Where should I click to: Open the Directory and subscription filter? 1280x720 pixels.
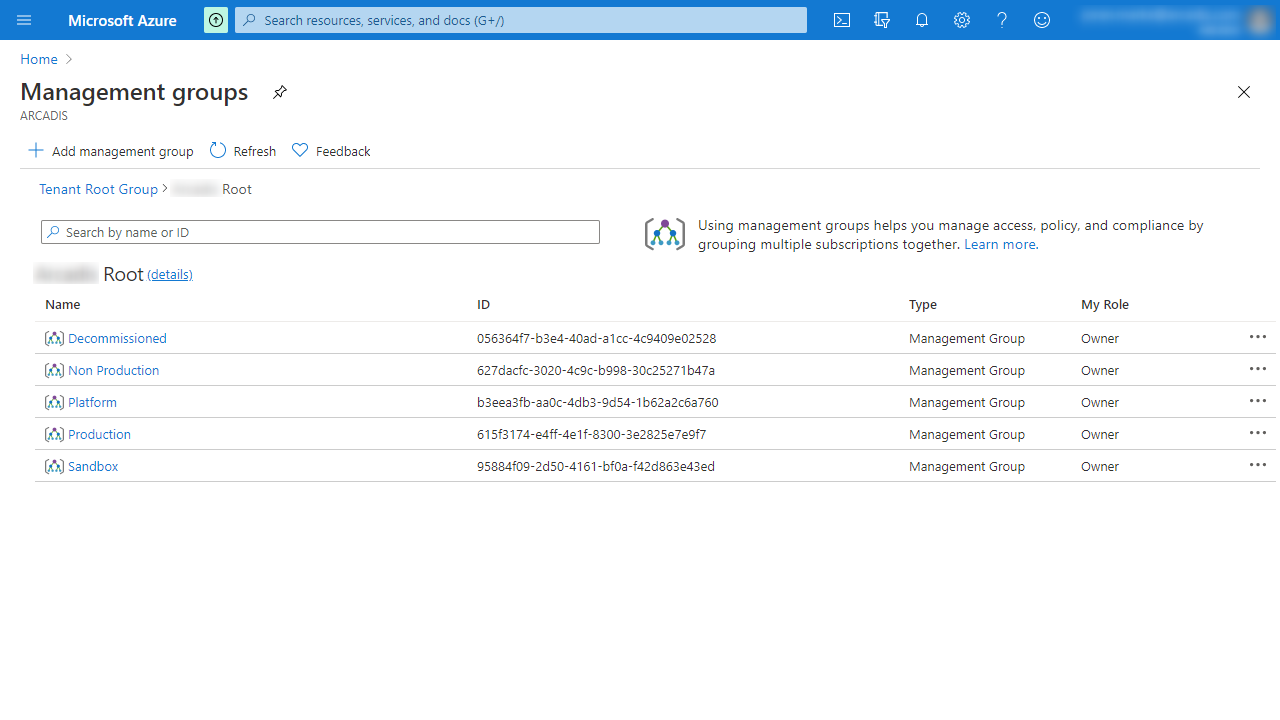(x=882, y=20)
